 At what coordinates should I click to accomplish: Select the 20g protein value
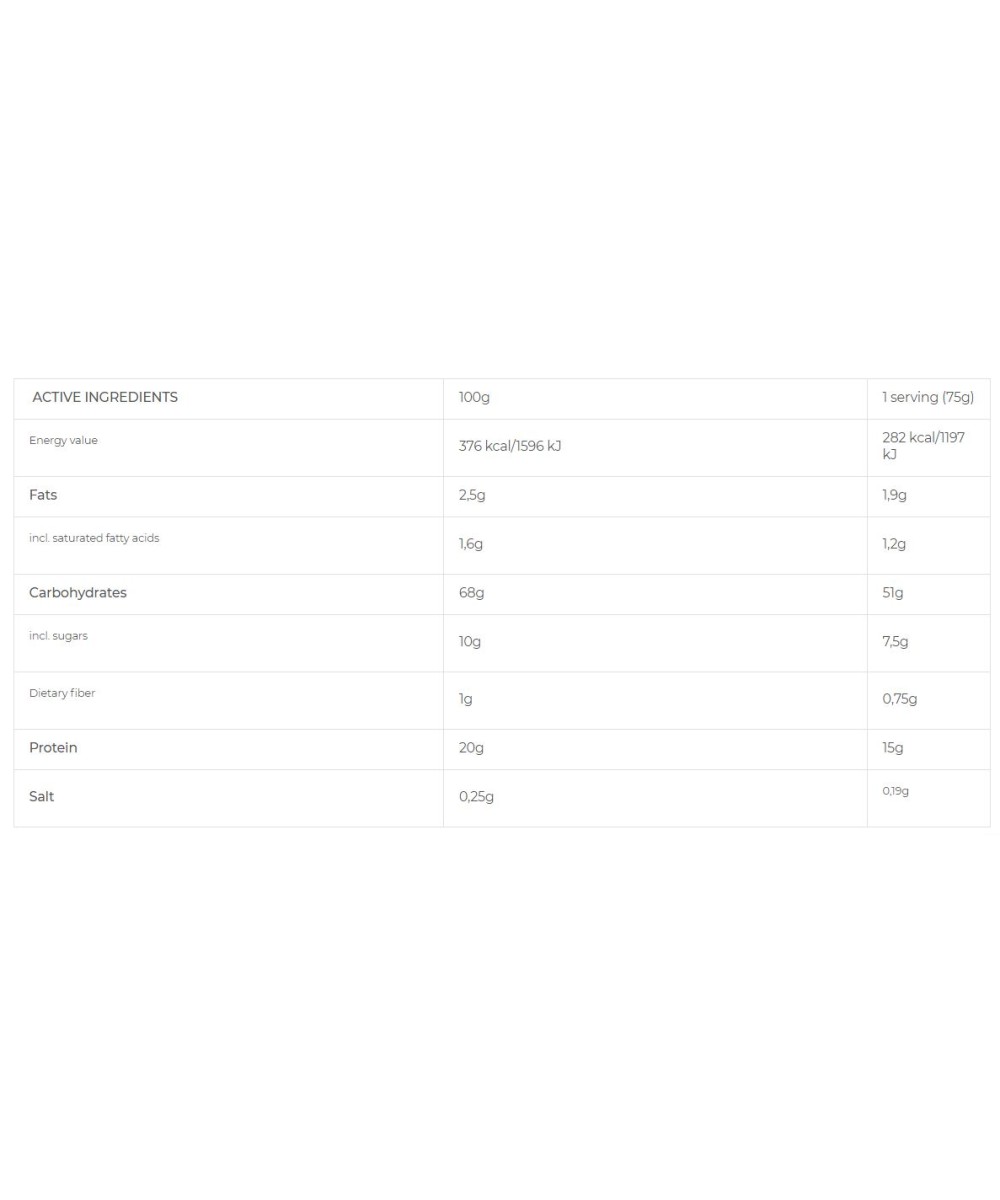pyautogui.click(x=471, y=748)
